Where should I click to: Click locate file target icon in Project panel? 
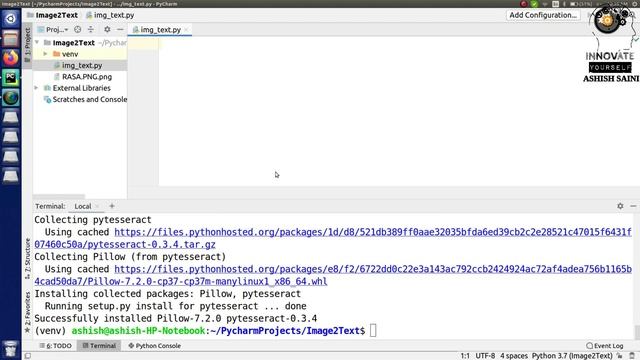click(x=78, y=29)
